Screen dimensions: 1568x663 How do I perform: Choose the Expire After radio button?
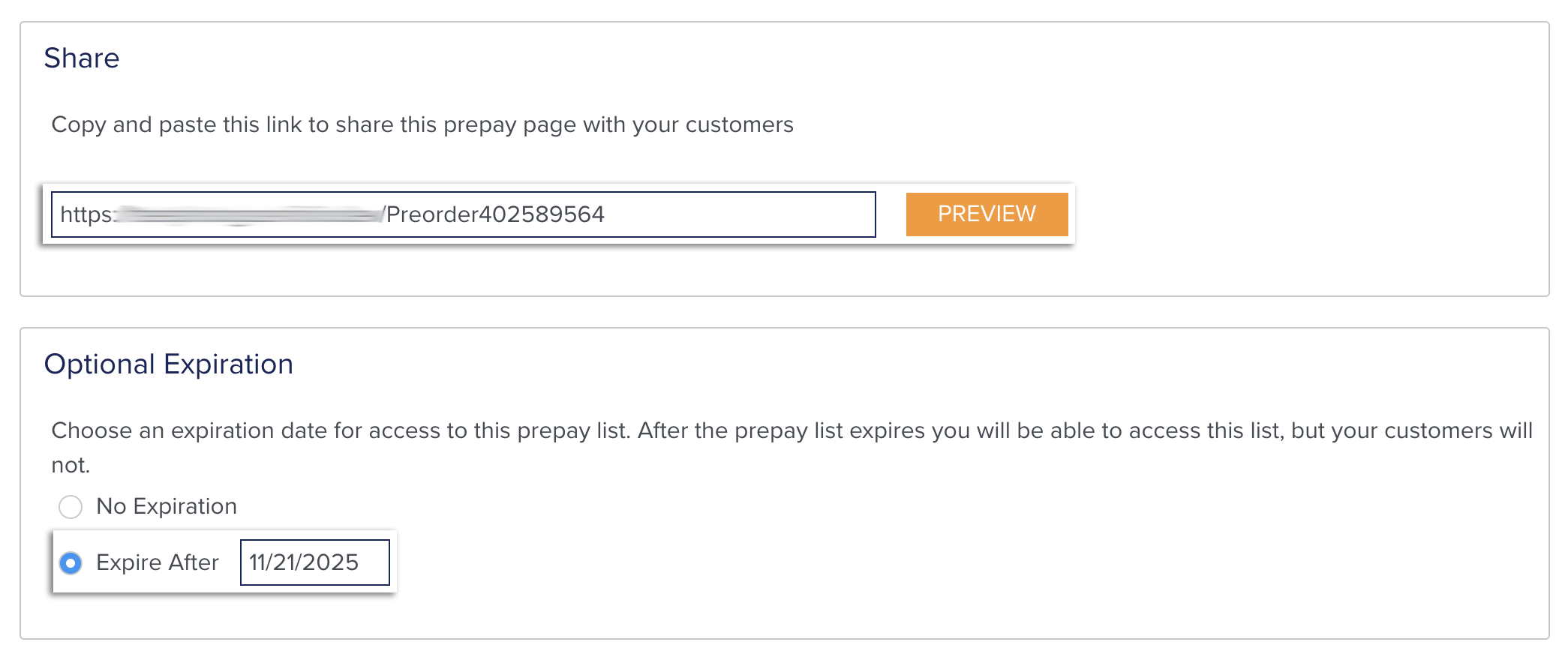pyautogui.click(x=71, y=563)
